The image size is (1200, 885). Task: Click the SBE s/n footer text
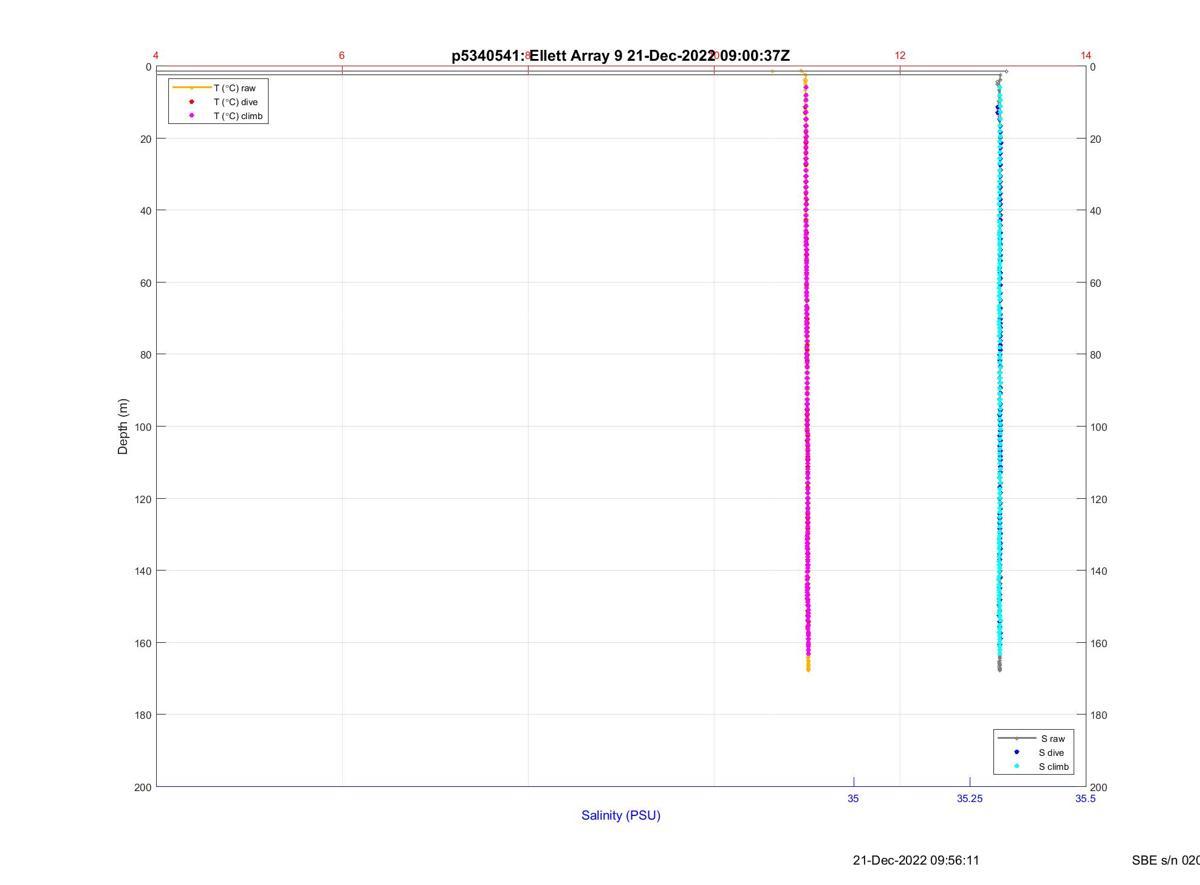pyautogui.click(x=1165, y=860)
